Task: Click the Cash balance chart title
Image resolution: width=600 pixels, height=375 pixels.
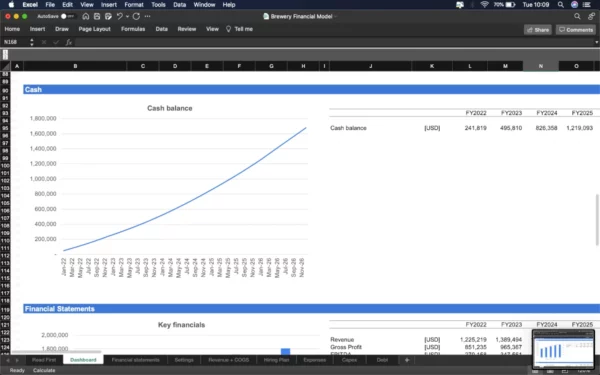Action: (170, 108)
